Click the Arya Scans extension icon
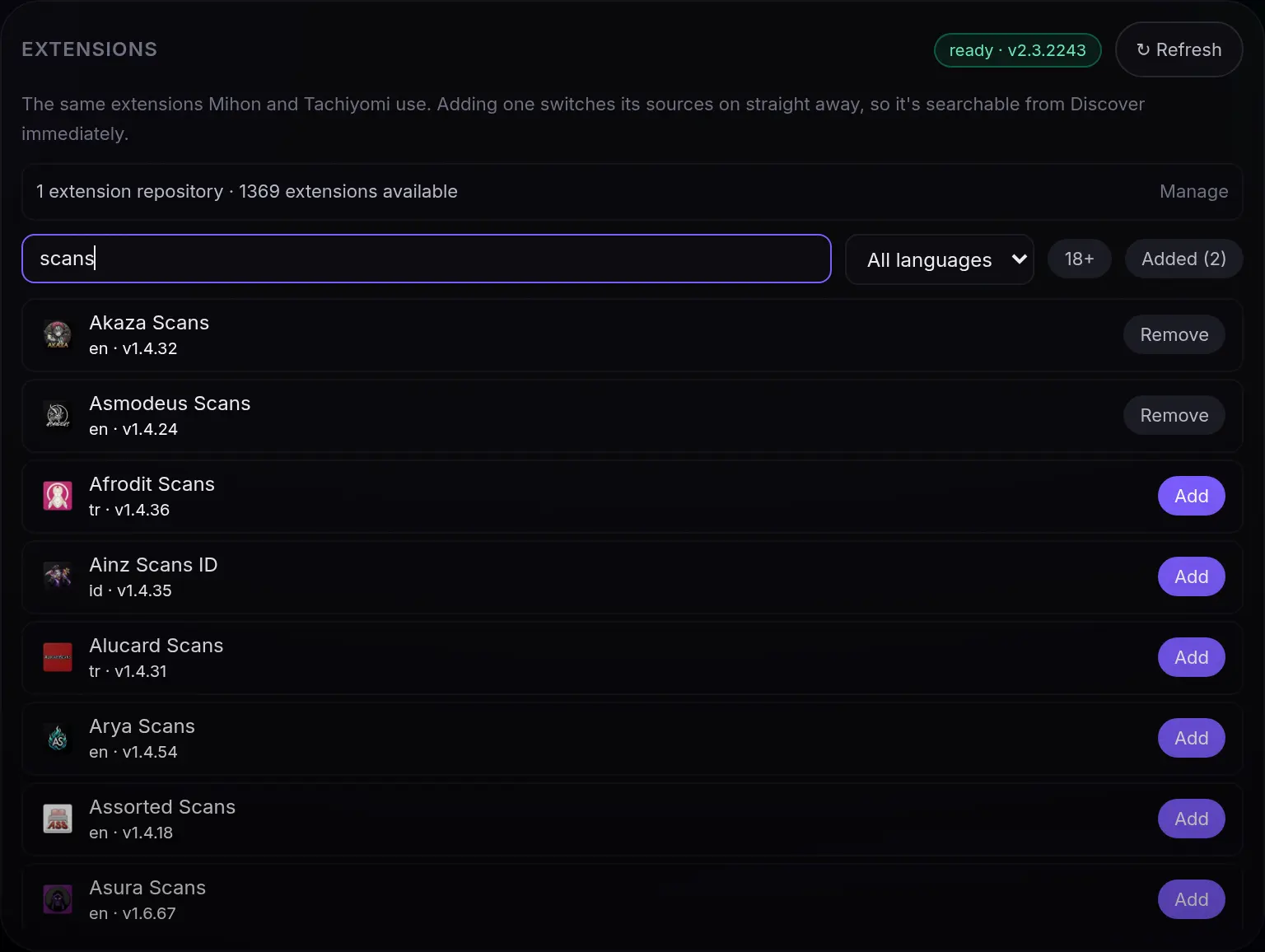The image size is (1265, 952). (x=58, y=738)
